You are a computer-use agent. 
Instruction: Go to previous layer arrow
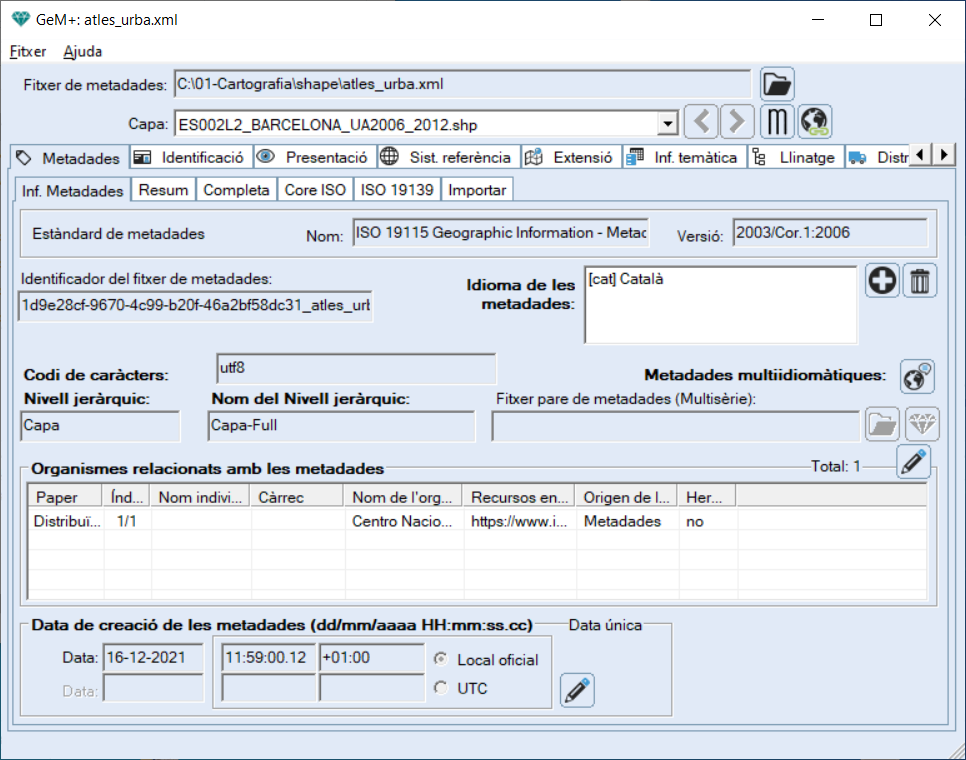tap(701, 121)
